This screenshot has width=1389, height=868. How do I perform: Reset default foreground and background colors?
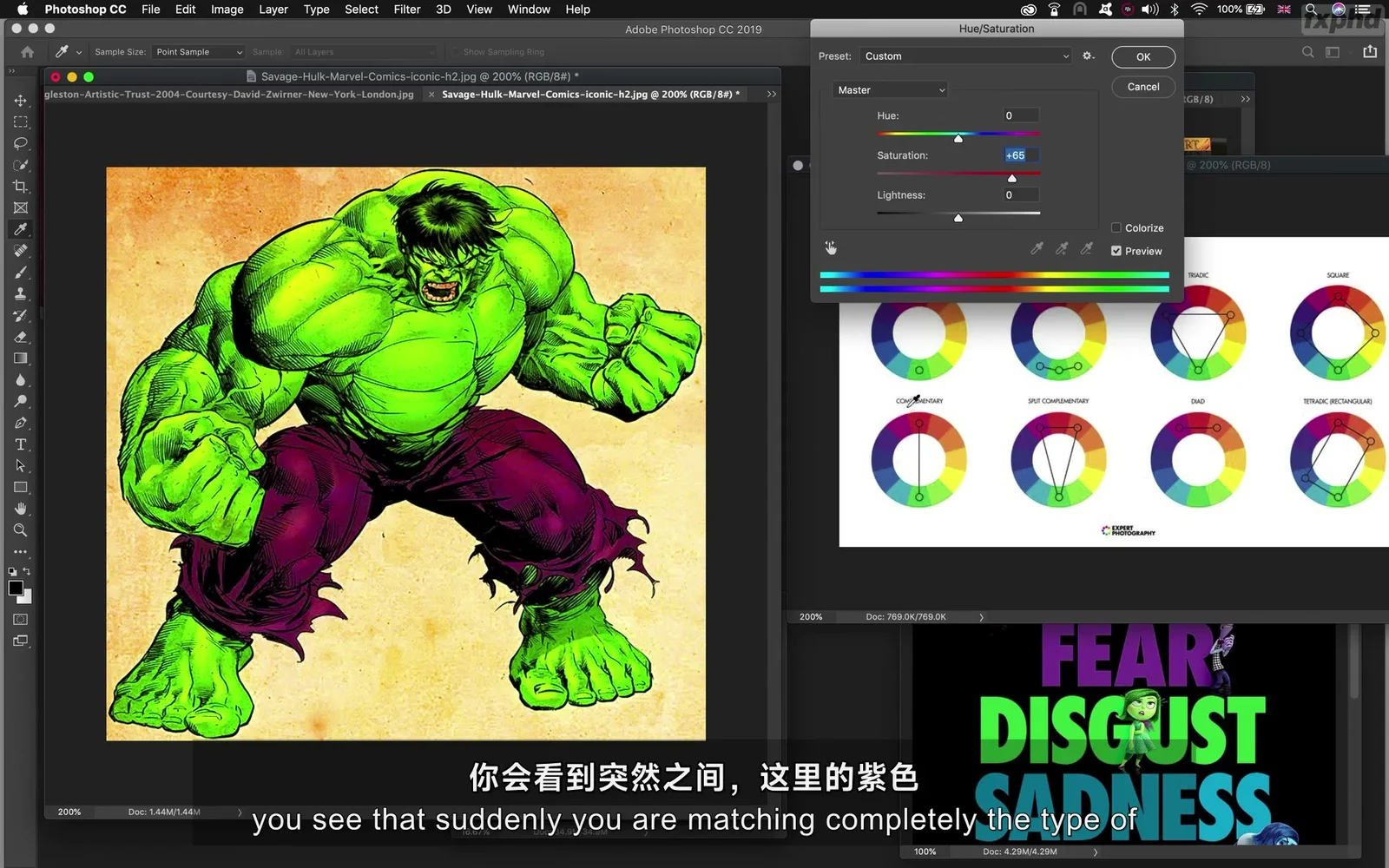12,572
